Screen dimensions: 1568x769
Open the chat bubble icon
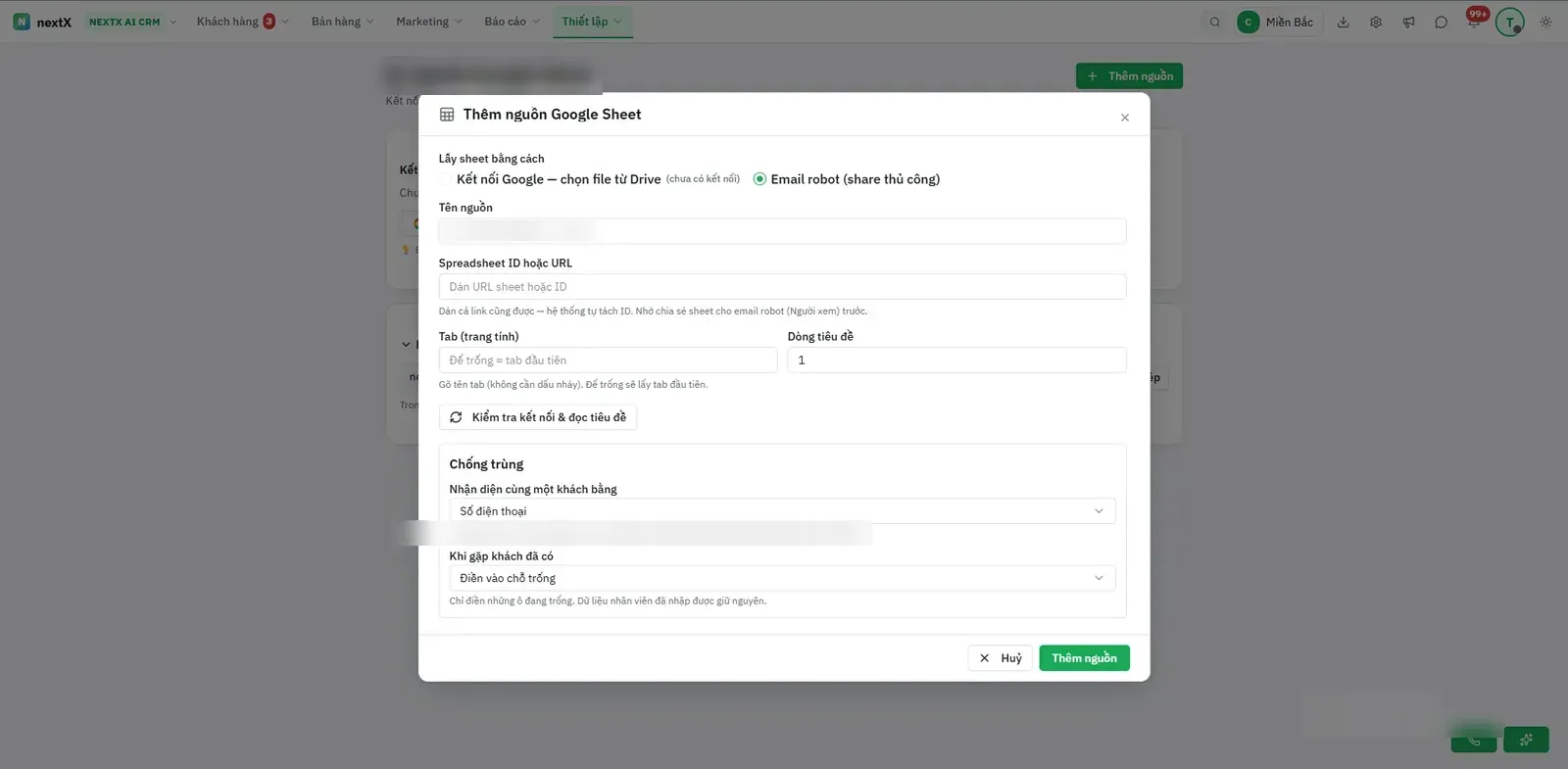1441,22
